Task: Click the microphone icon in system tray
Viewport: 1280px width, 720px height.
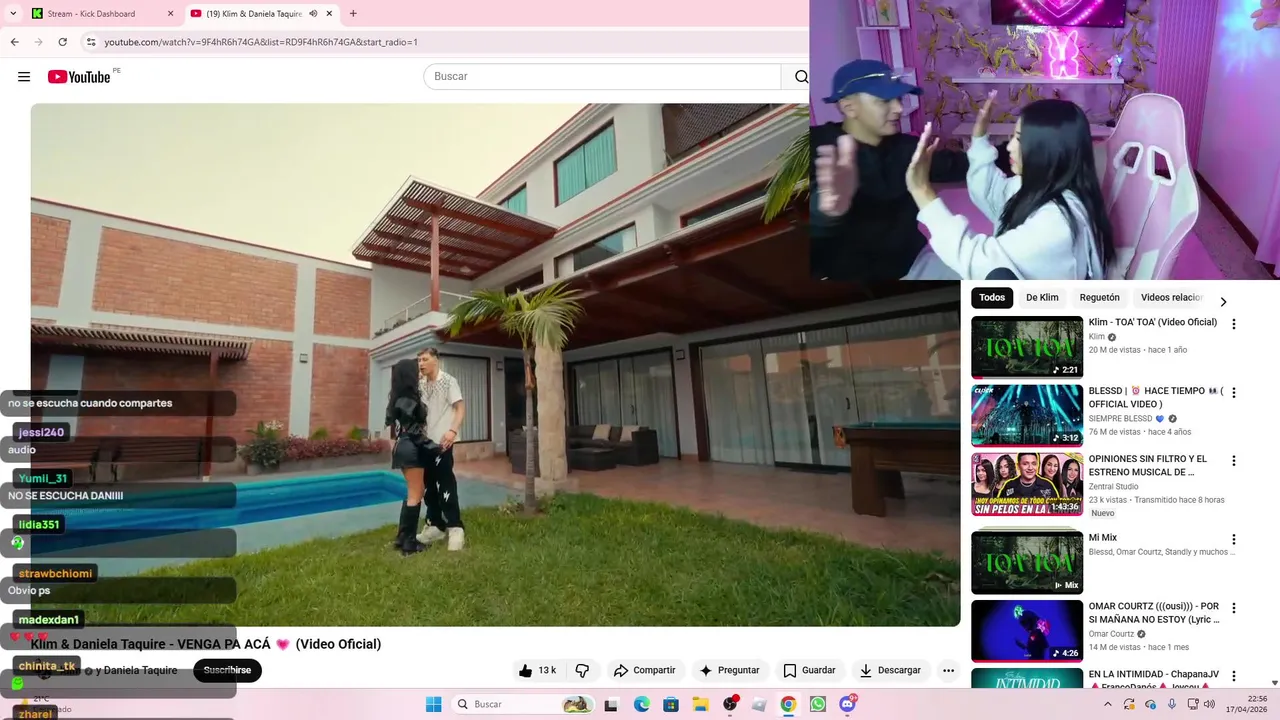Action: [1172, 704]
